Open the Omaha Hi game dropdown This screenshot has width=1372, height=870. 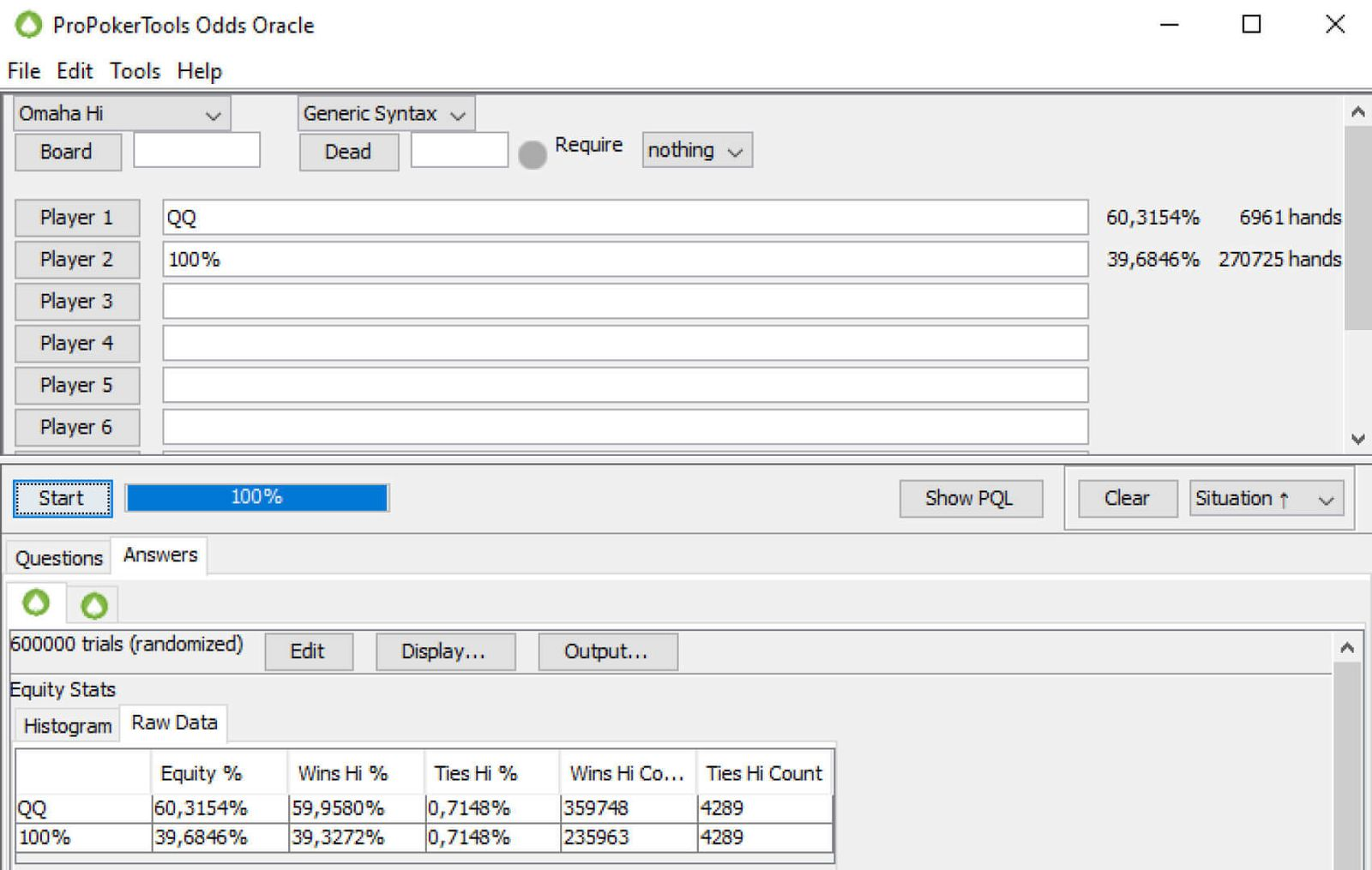tap(122, 114)
